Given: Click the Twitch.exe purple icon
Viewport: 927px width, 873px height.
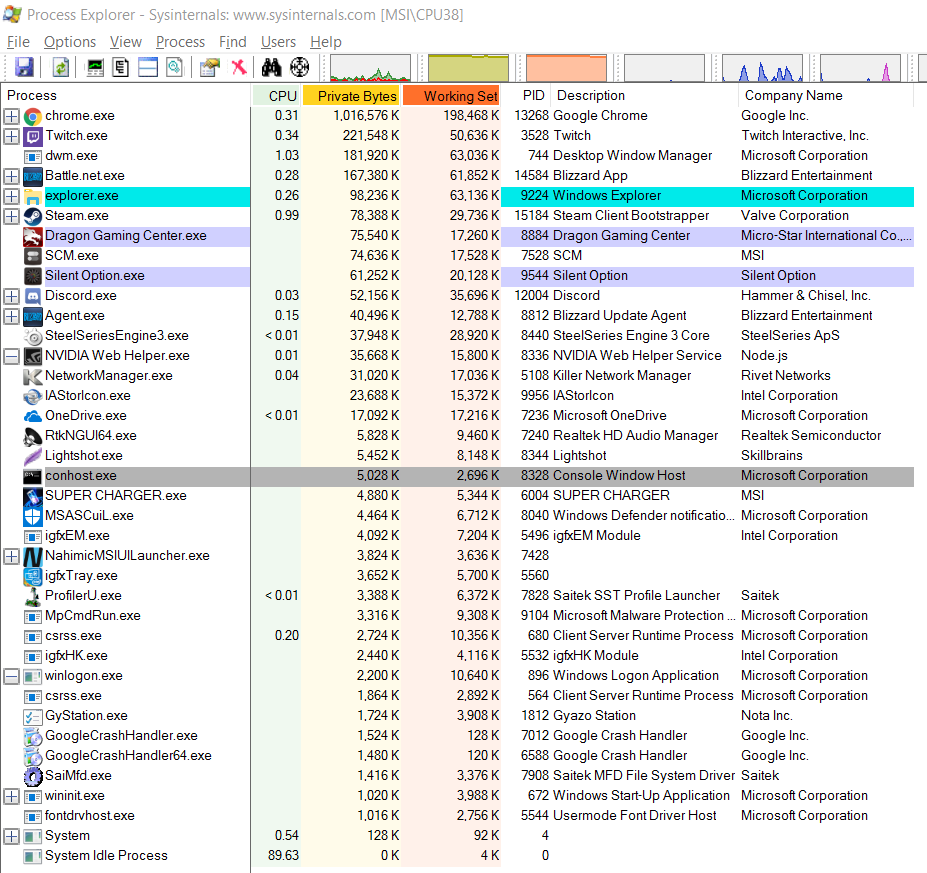Looking at the screenshot, I should click(x=33, y=137).
